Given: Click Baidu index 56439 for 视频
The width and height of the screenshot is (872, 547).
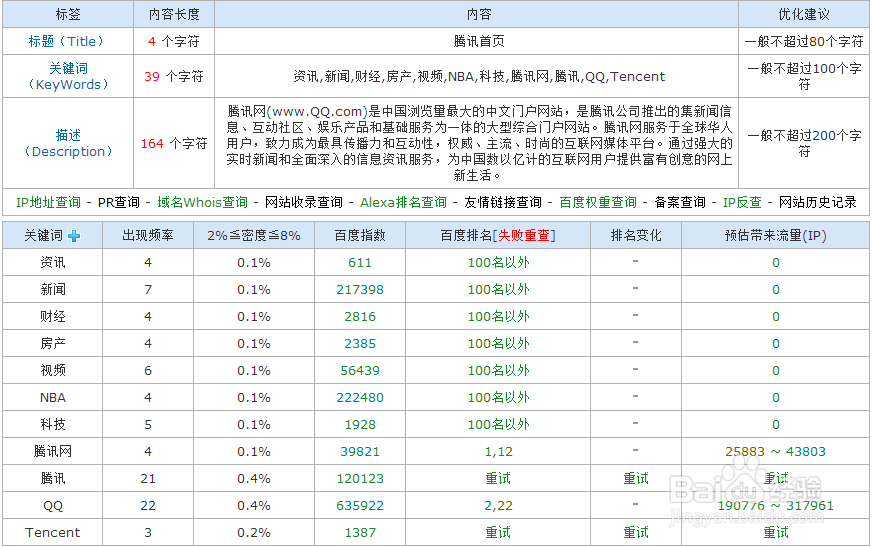Looking at the screenshot, I should [x=360, y=371].
